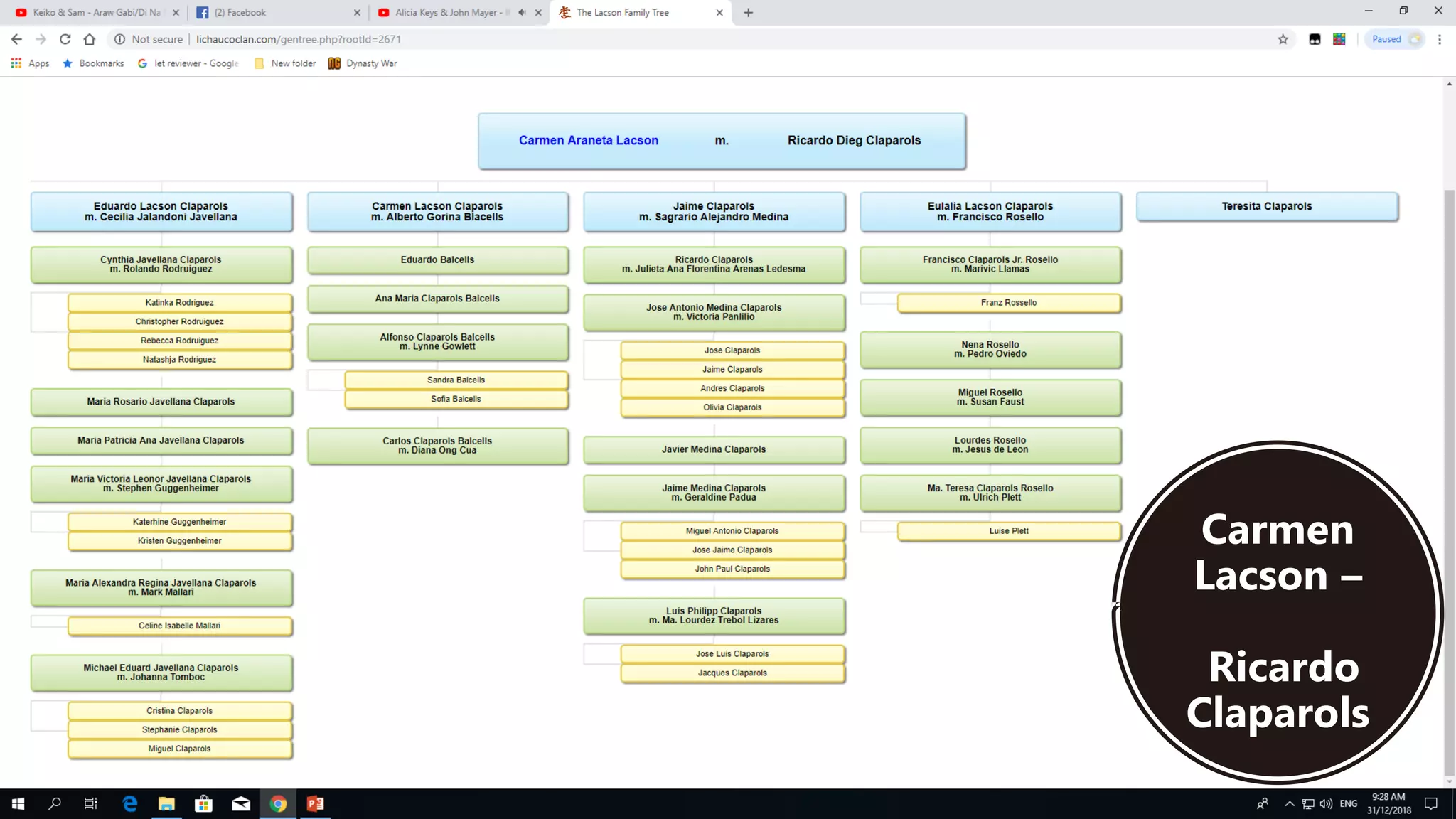1456x819 pixels.
Task: Bookmark this page with the star icon
Action: pyautogui.click(x=1283, y=39)
